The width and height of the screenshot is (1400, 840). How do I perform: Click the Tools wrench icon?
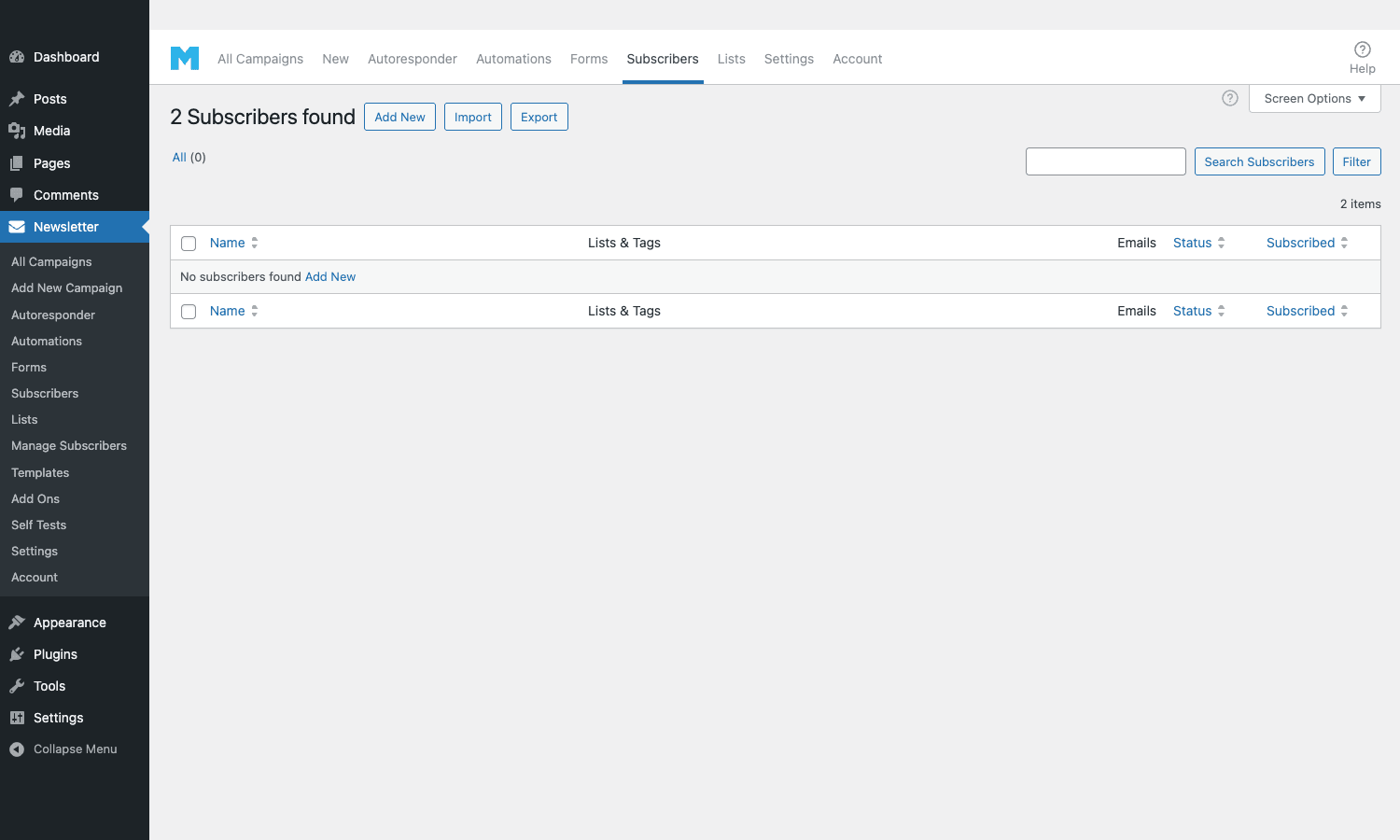[17, 686]
